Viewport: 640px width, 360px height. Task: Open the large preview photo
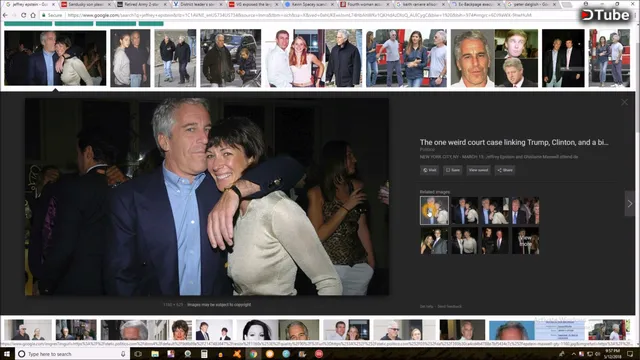coord(207,196)
